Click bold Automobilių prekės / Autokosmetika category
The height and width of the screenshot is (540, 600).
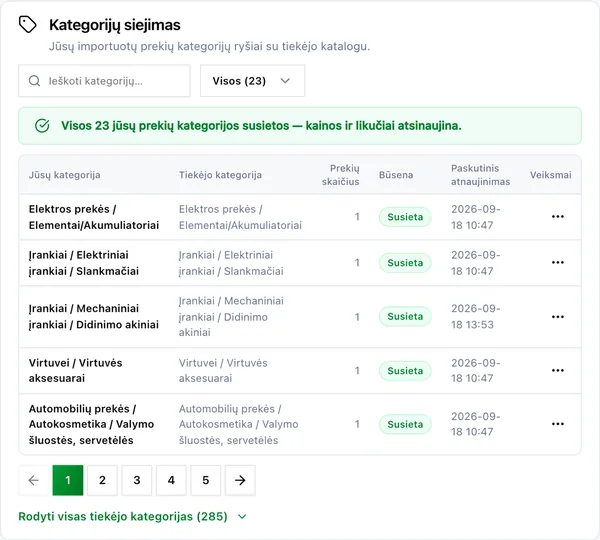click(91, 424)
